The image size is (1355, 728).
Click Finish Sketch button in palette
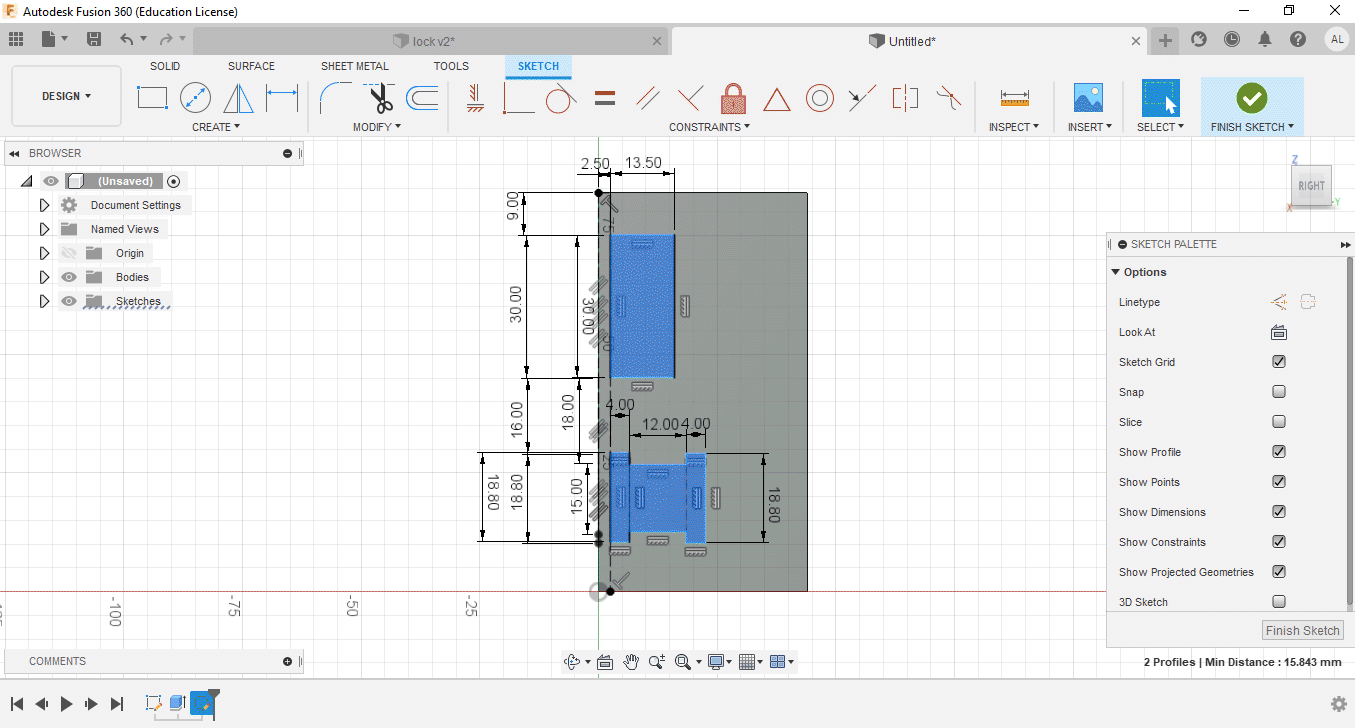pyautogui.click(x=1302, y=630)
